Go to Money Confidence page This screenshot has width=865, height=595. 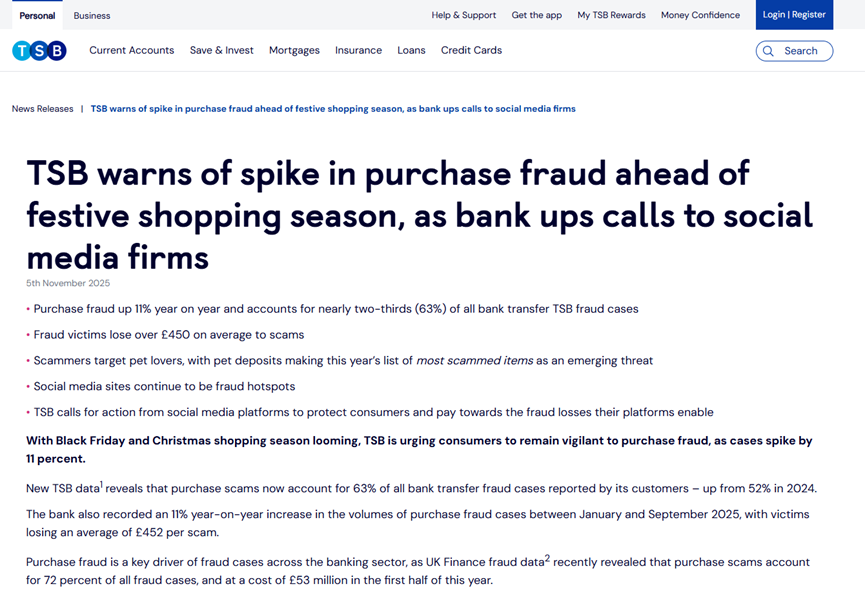(700, 15)
